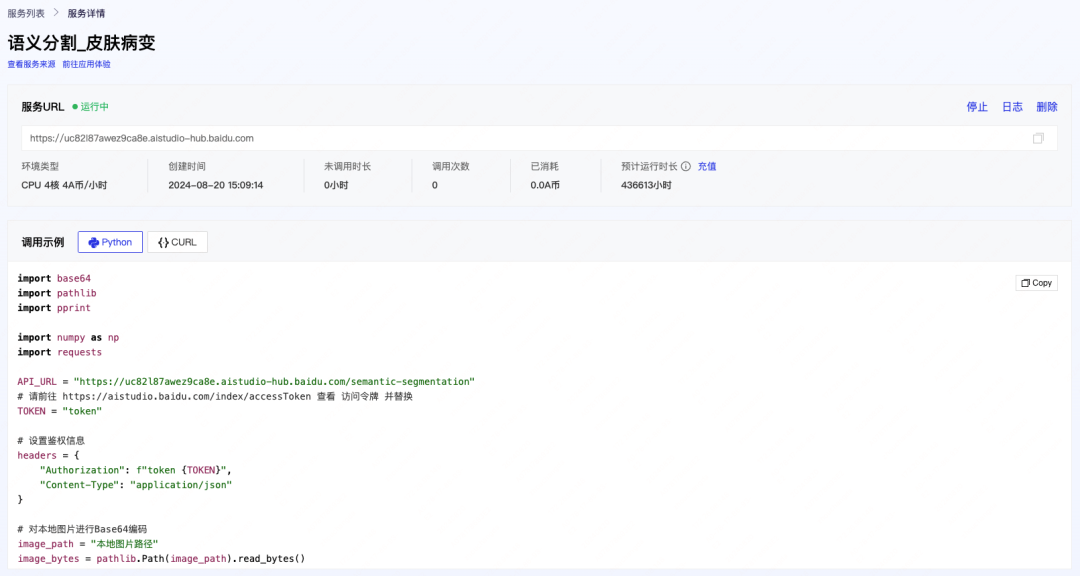Open the 日志 logs view

(x=1012, y=107)
